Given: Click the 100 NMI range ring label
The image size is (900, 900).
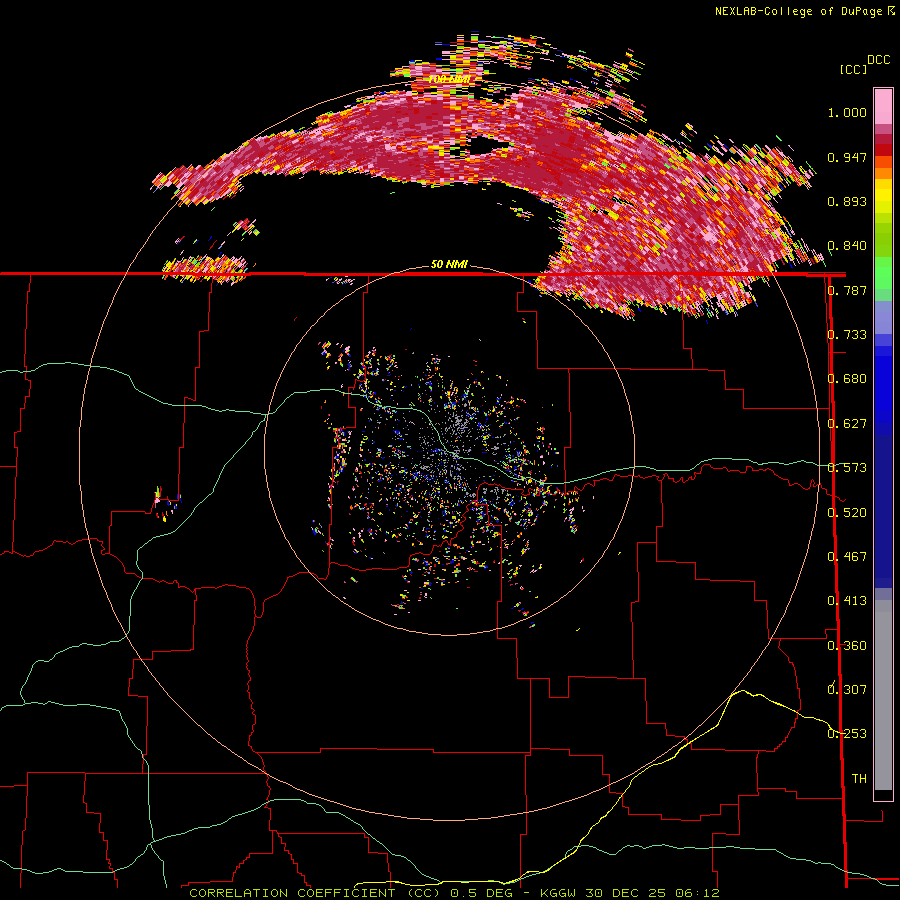Looking at the screenshot, I should click(449, 79).
